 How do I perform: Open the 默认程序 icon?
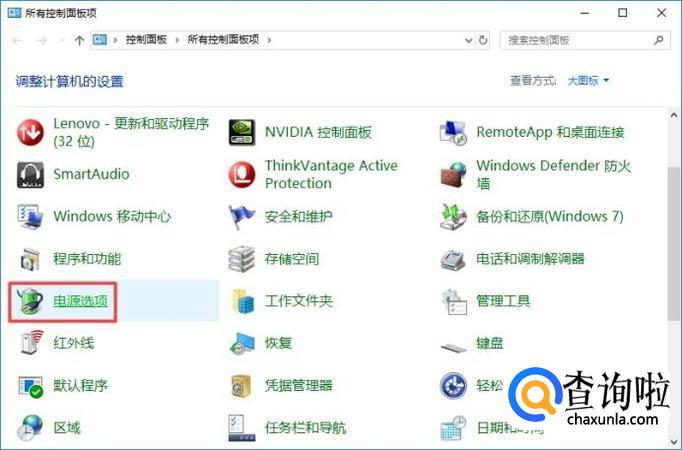pyautogui.click(x=30, y=386)
